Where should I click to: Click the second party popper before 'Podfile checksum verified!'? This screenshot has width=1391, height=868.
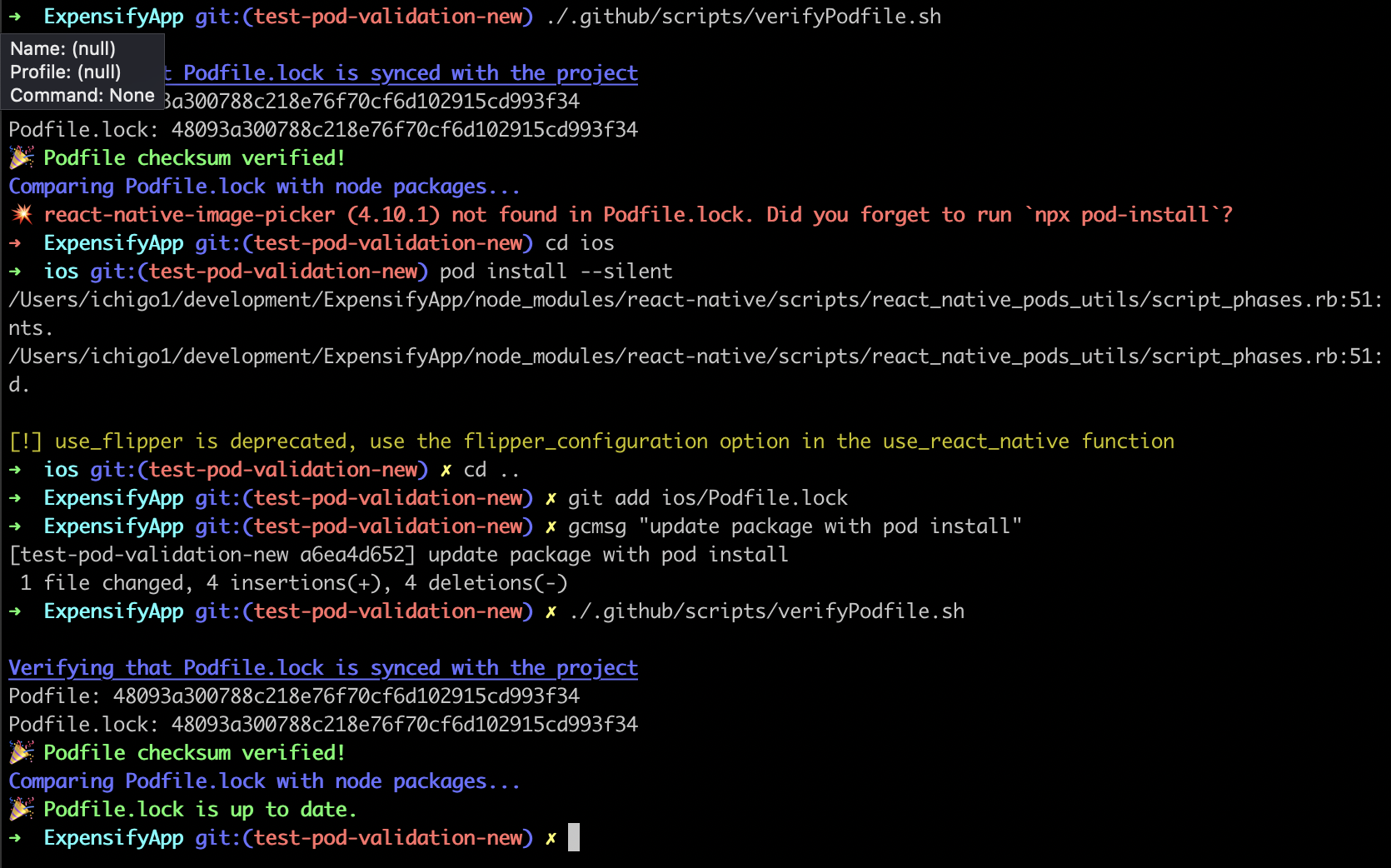(22, 752)
